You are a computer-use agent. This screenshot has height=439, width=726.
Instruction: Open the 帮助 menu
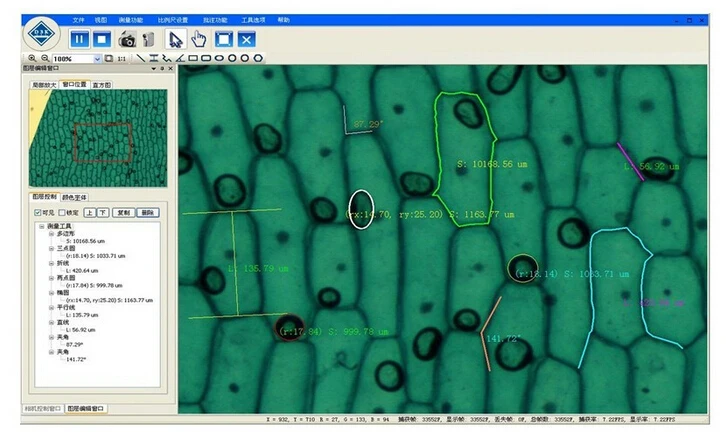(x=283, y=20)
